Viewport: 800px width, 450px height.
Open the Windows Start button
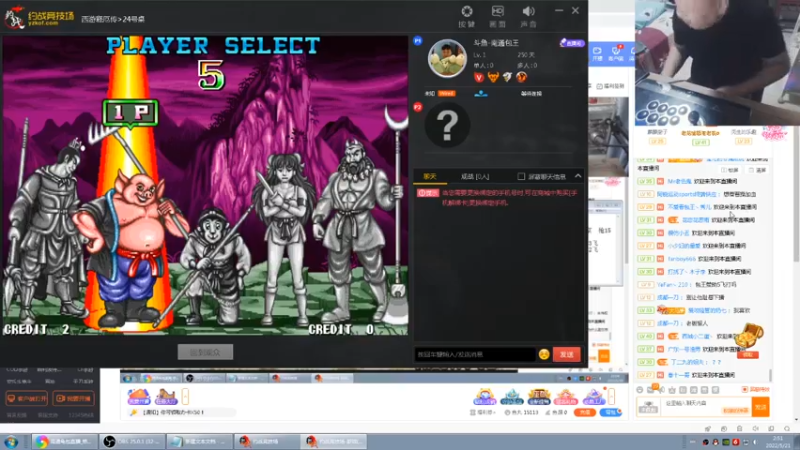11,442
